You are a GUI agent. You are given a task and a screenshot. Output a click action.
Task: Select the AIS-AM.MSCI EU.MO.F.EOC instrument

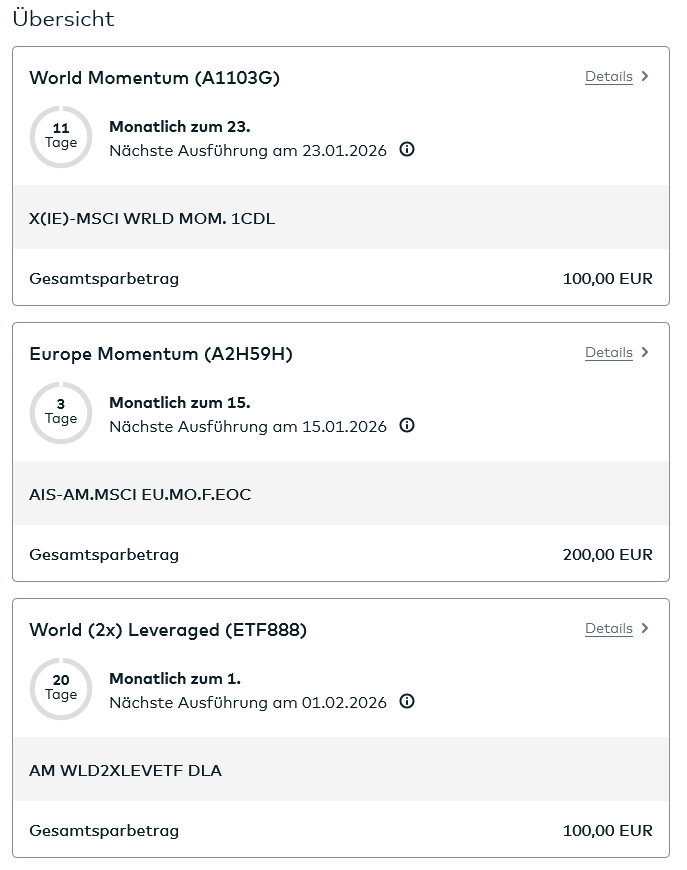(x=140, y=494)
